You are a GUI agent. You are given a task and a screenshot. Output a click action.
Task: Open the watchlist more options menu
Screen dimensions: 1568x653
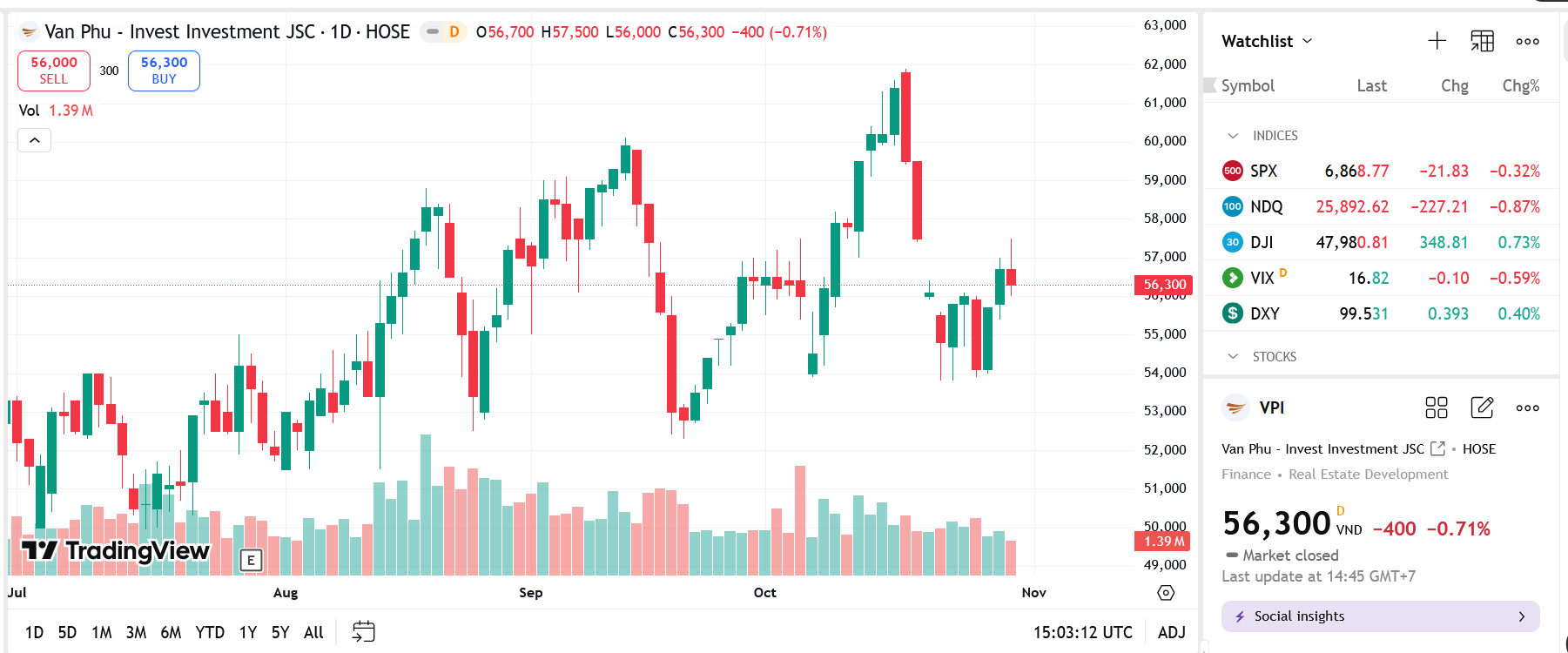pyautogui.click(x=1527, y=41)
